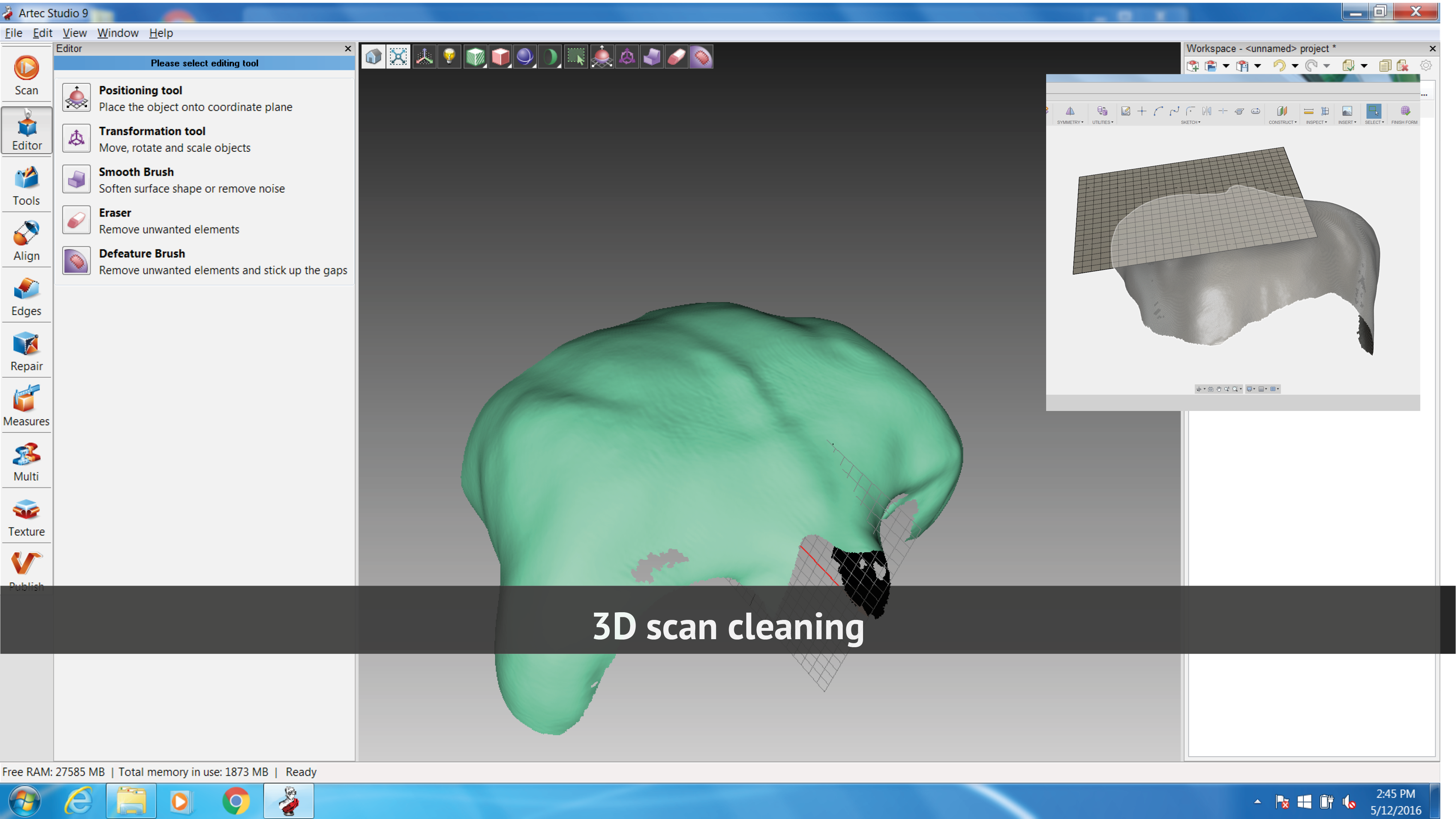This screenshot has height=819, width=1456.
Task: Open the Multi panel from the sidebar
Action: [26, 461]
